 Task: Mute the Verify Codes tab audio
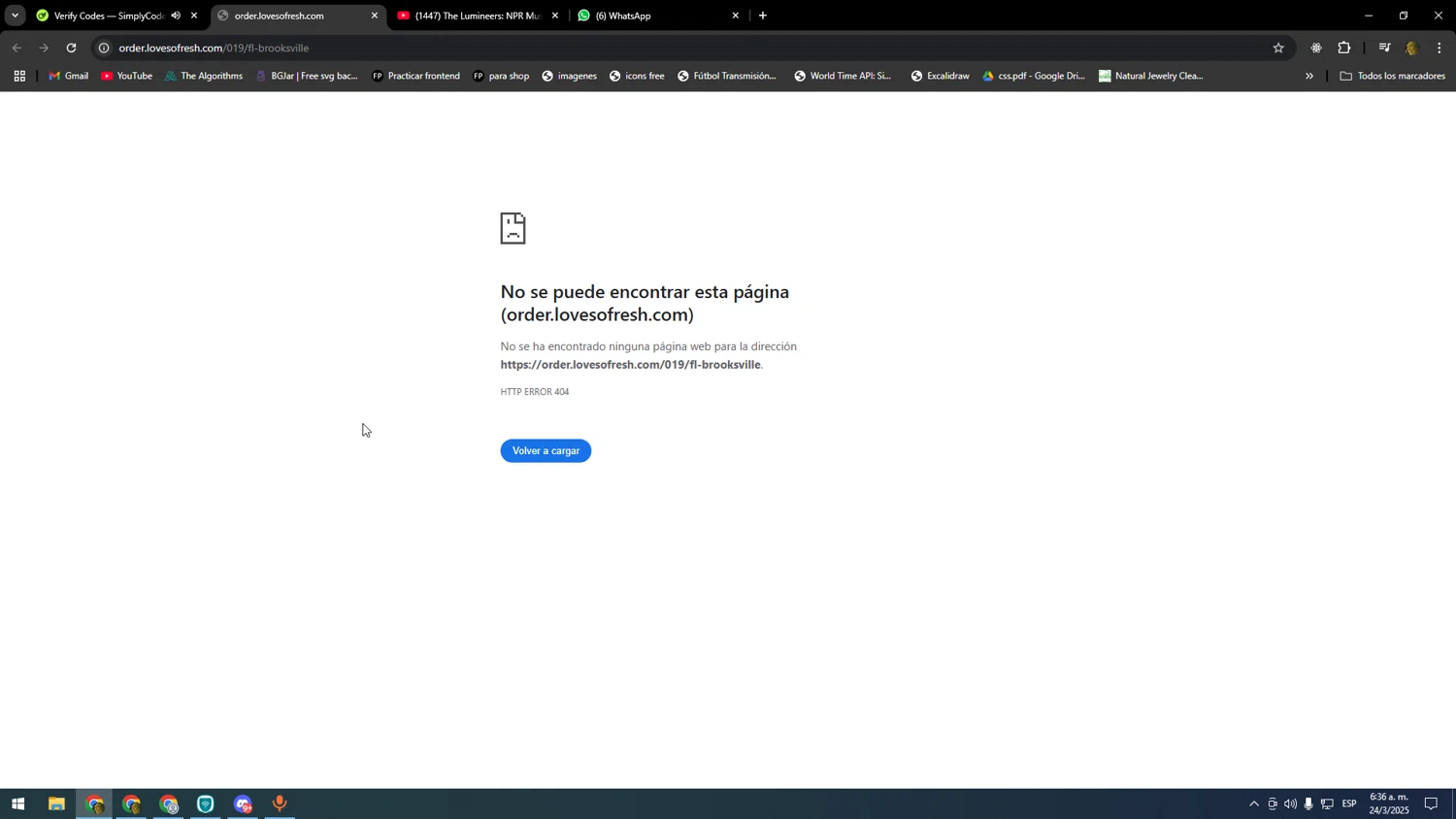tap(176, 16)
